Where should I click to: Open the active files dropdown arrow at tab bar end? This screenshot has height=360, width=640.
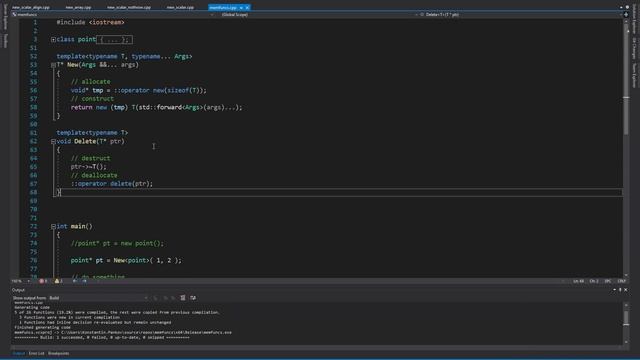pos(621,7)
